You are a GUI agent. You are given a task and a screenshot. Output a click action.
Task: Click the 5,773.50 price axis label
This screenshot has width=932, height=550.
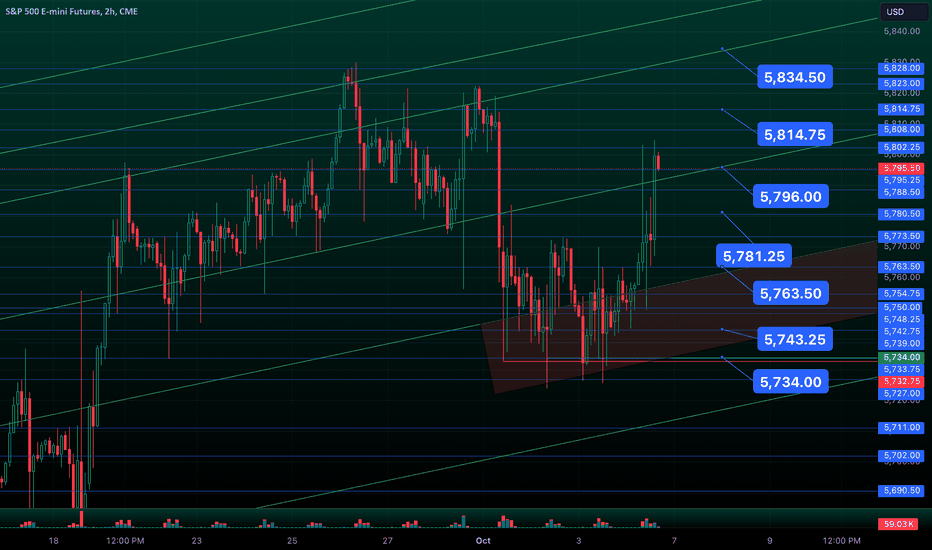(901, 237)
